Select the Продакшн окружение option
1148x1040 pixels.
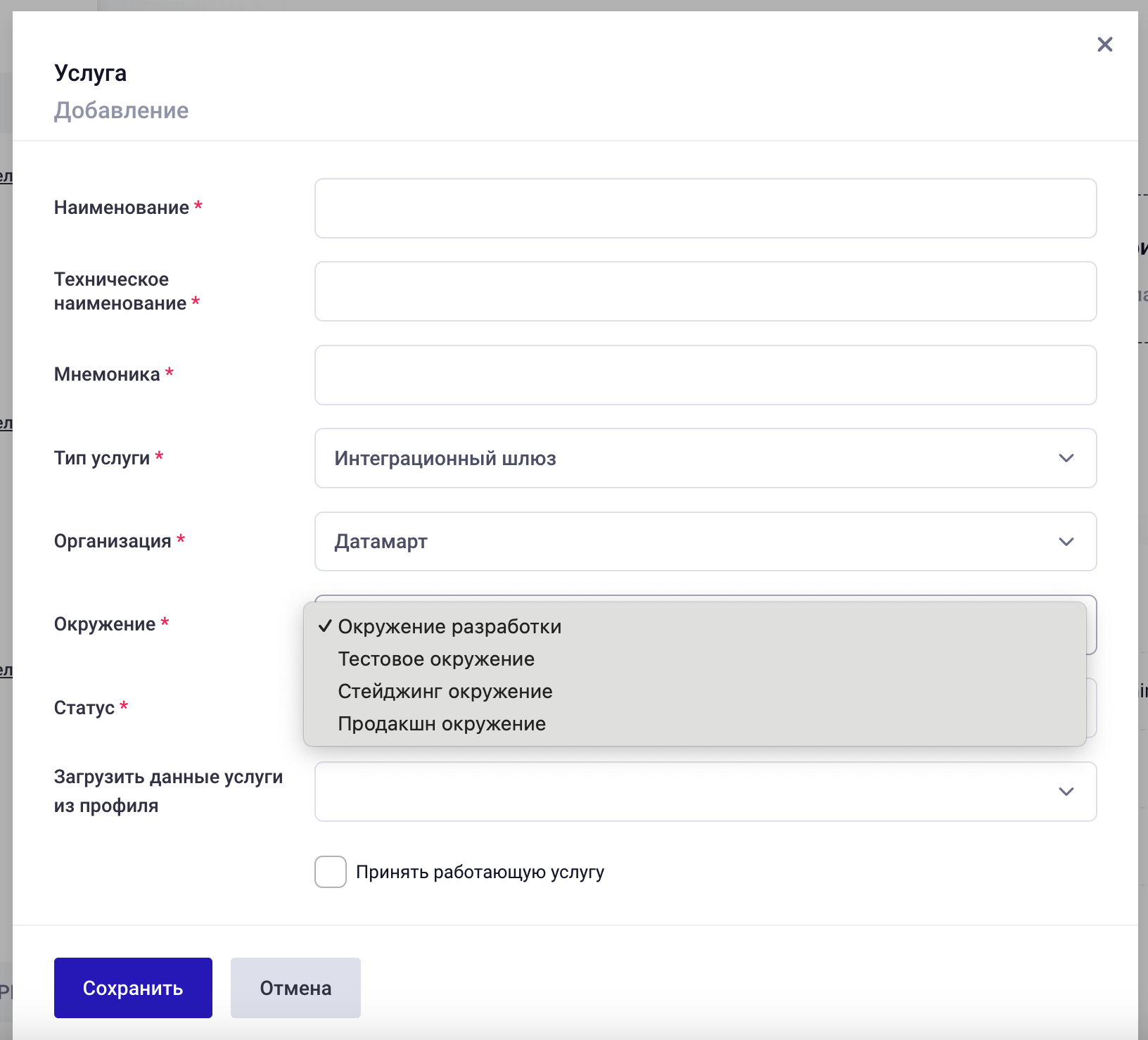click(x=442, y=724)
